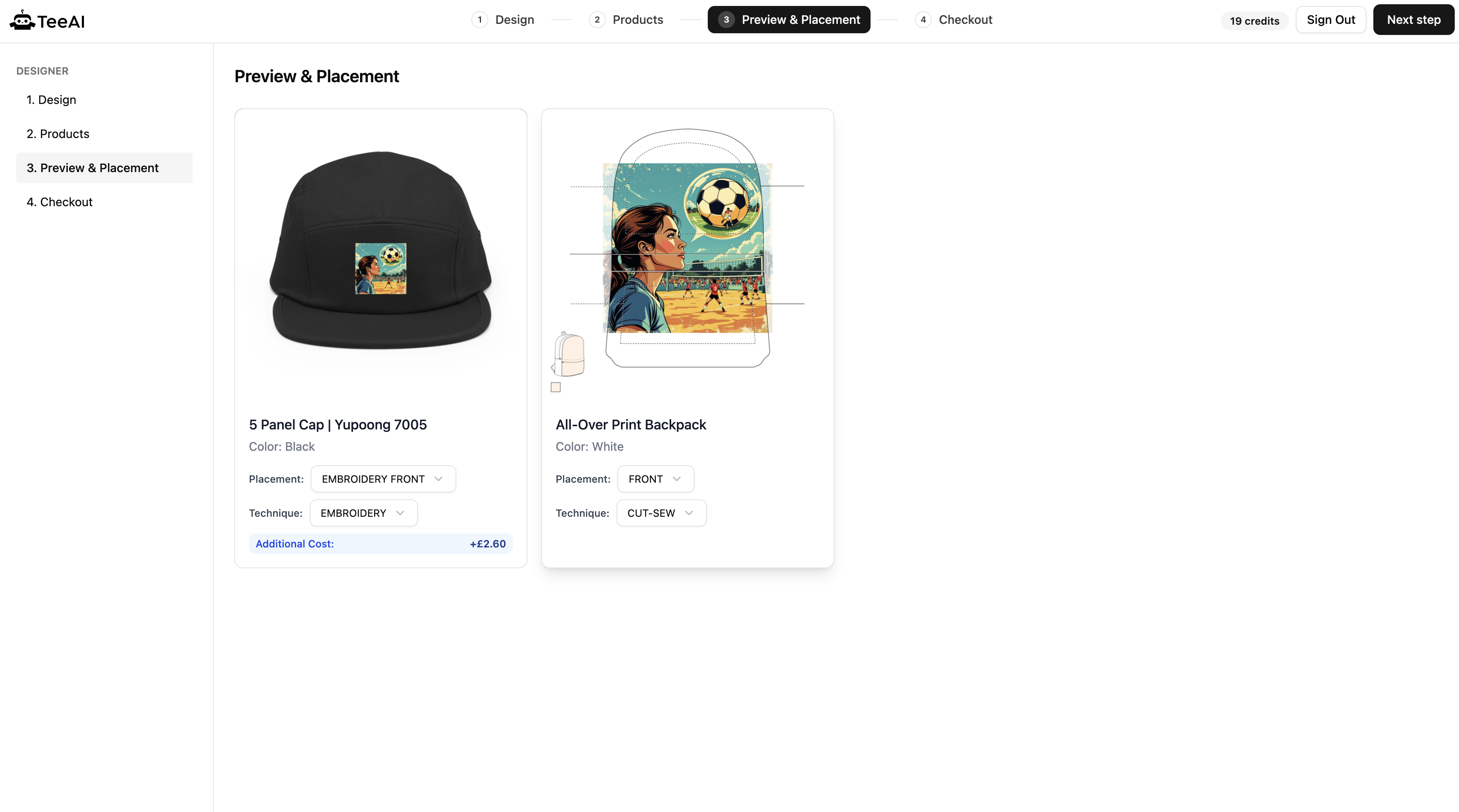Open the EMBROIDERY technique dropdown
Image resolution: width=1459 pixels, height=812 pixels.
coord(363,513)
